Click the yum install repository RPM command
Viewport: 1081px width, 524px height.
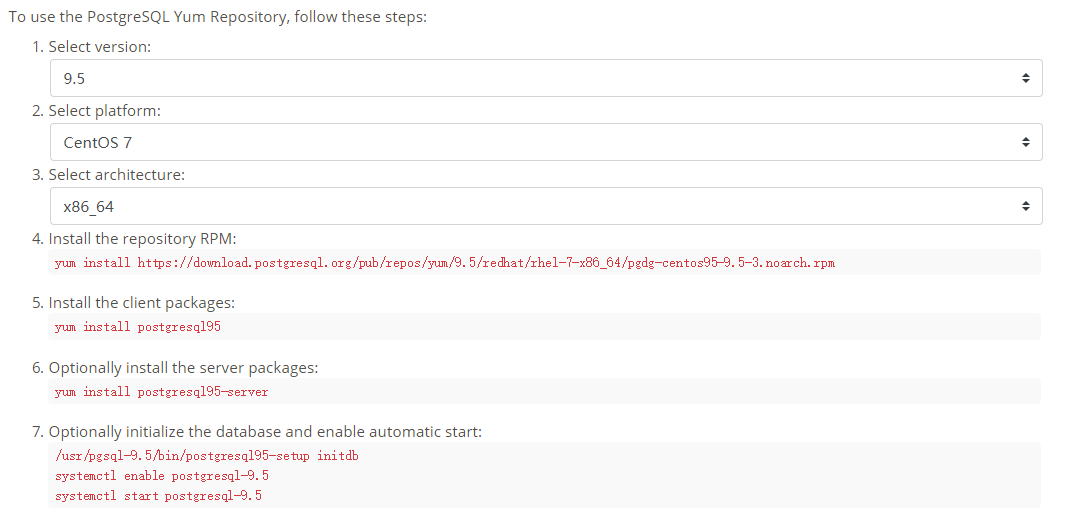point(445,263)
